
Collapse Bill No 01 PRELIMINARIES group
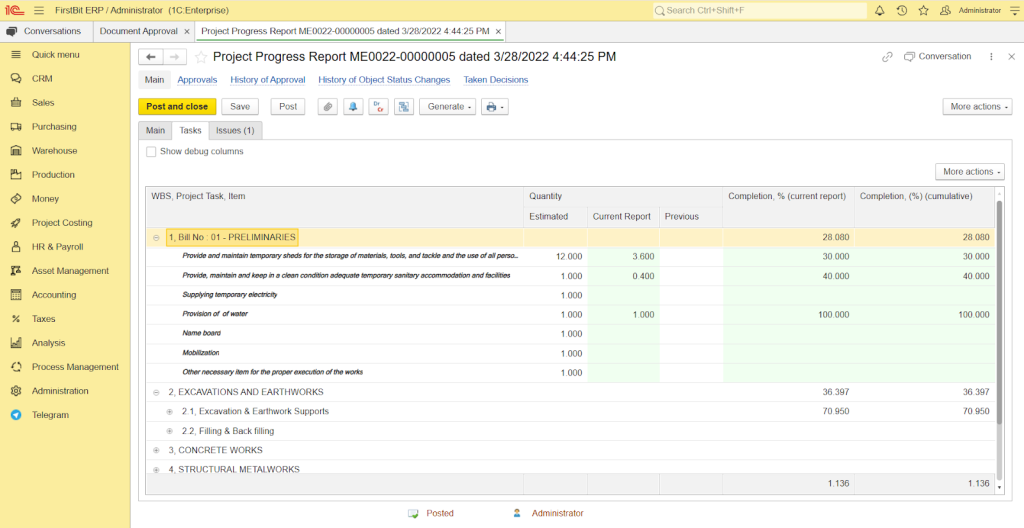click(156, 237)
